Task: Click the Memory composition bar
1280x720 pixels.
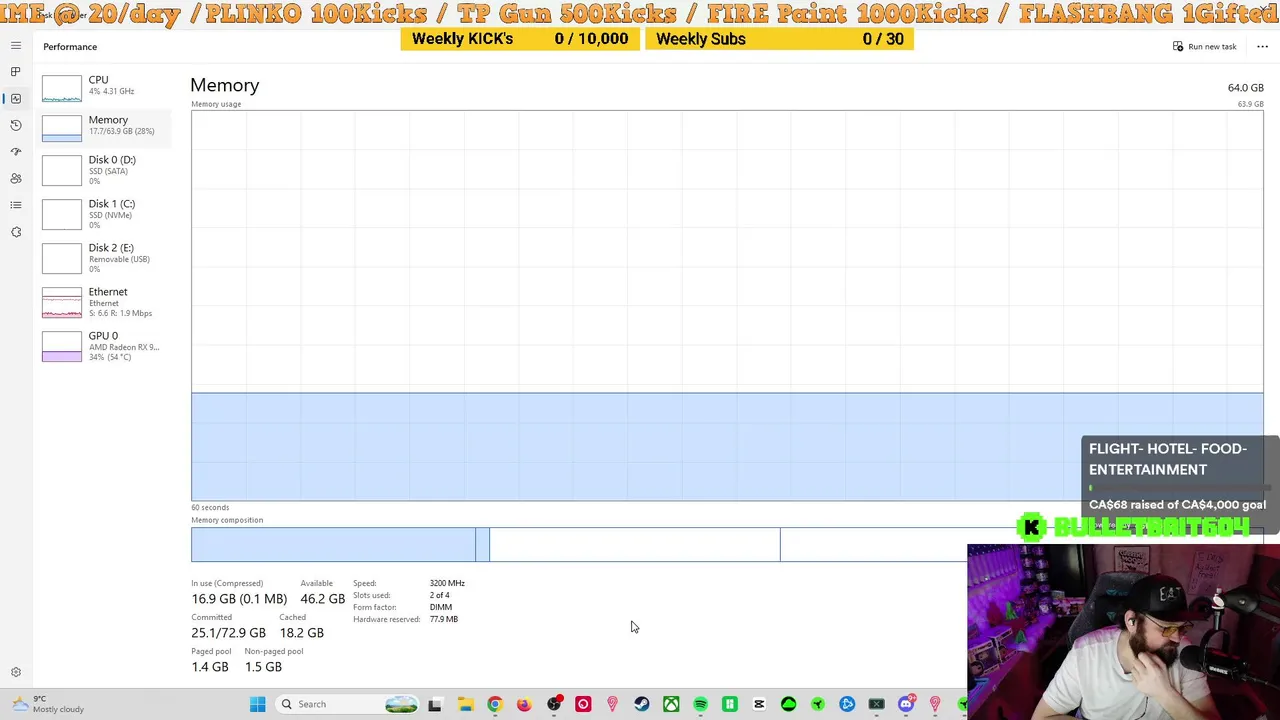Action: (x=727, y=544)
